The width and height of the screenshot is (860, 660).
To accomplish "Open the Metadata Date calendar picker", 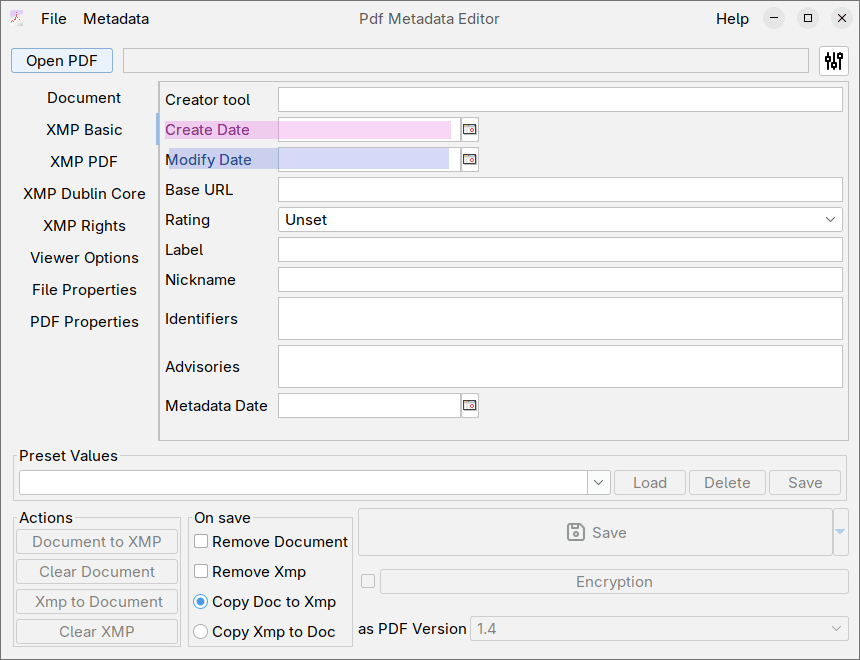I will (x=469, y=405).
